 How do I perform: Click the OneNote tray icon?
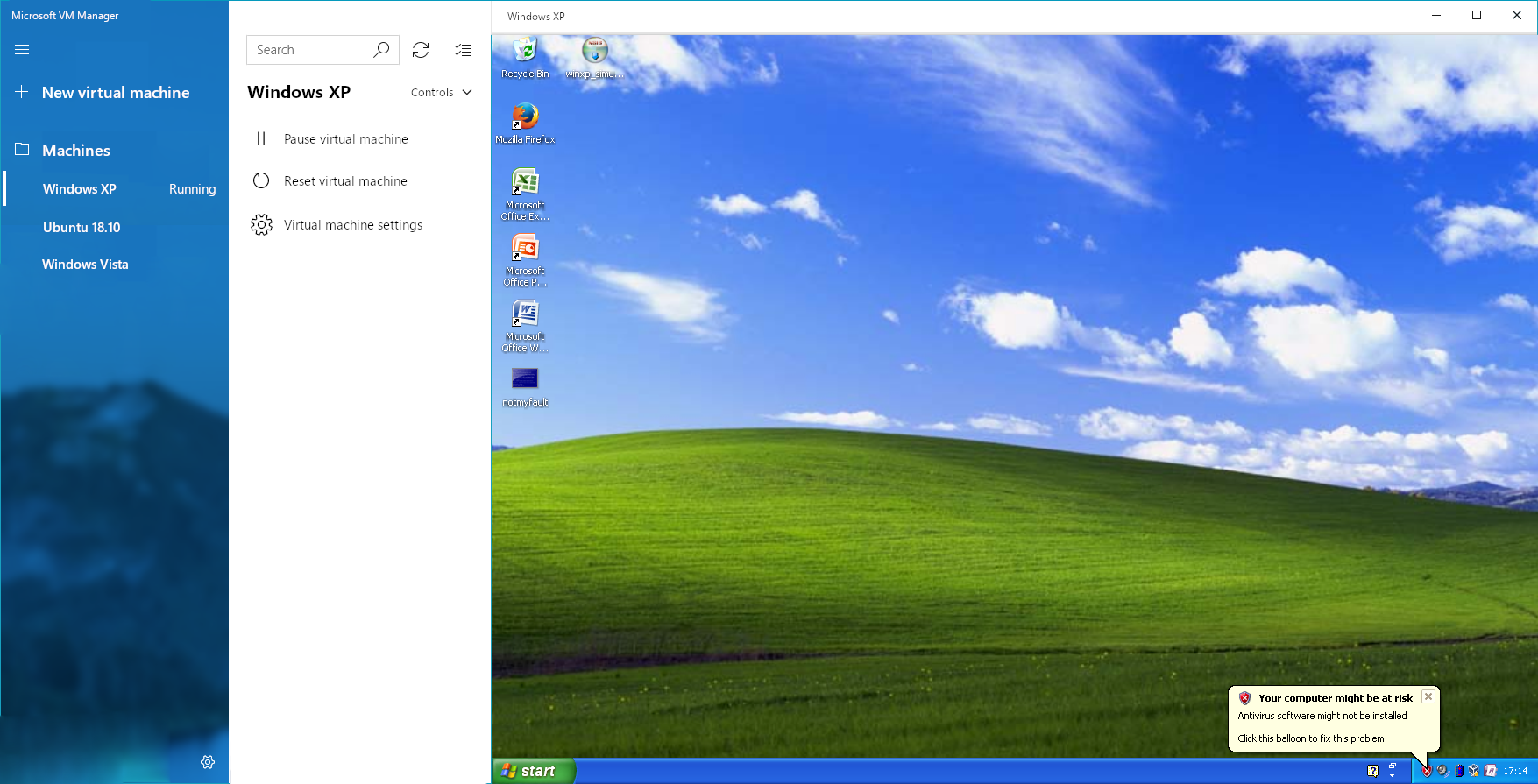coord(1491,771)
